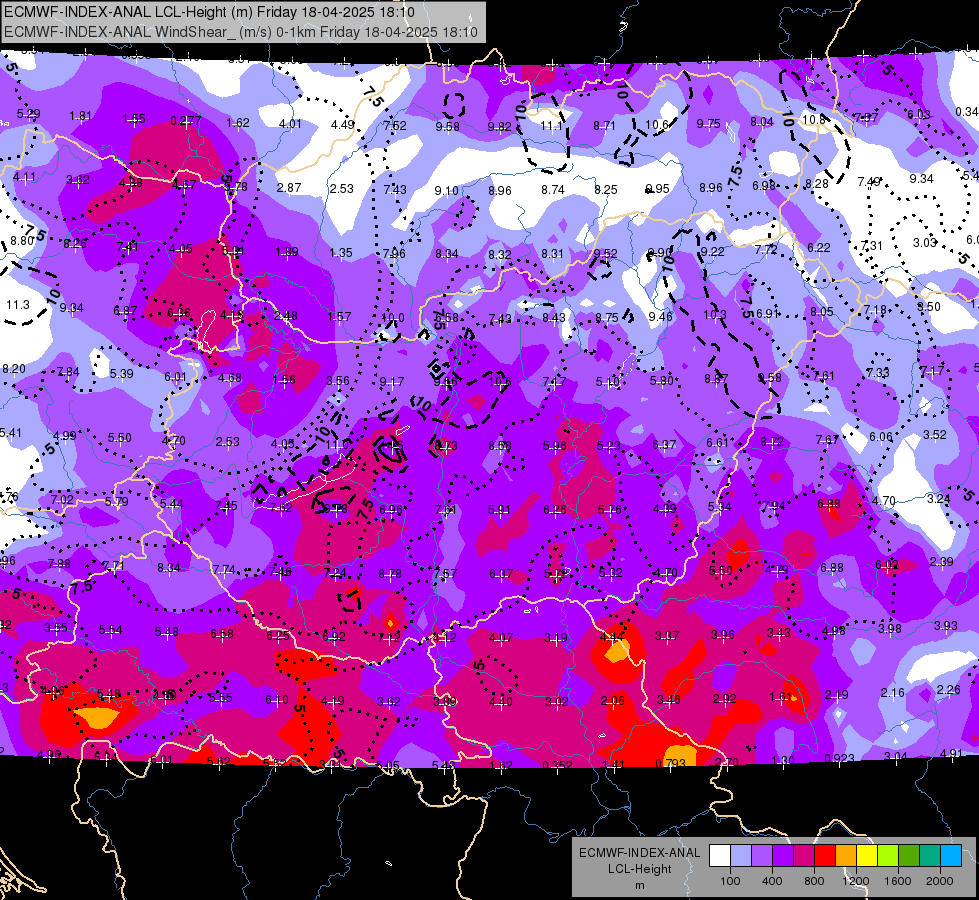Click the wind shear value 11.3
This screenshot has height=900, width=979.
pos(18,305)
